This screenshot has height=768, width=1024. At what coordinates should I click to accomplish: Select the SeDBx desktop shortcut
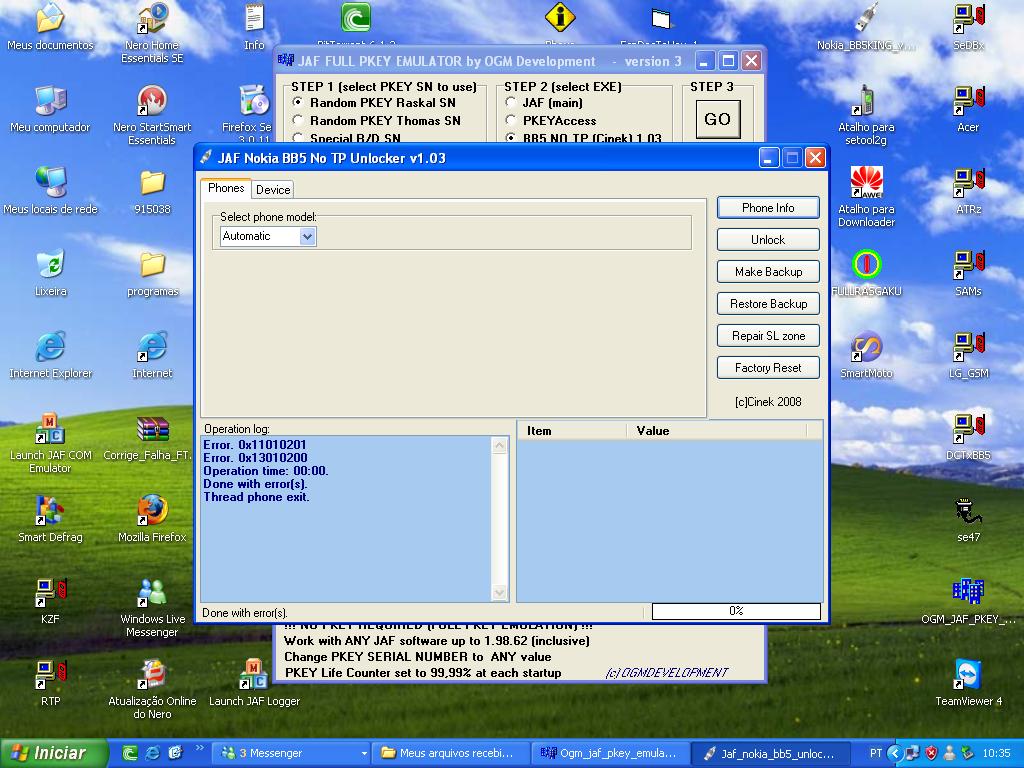click(x=968, y=26)
